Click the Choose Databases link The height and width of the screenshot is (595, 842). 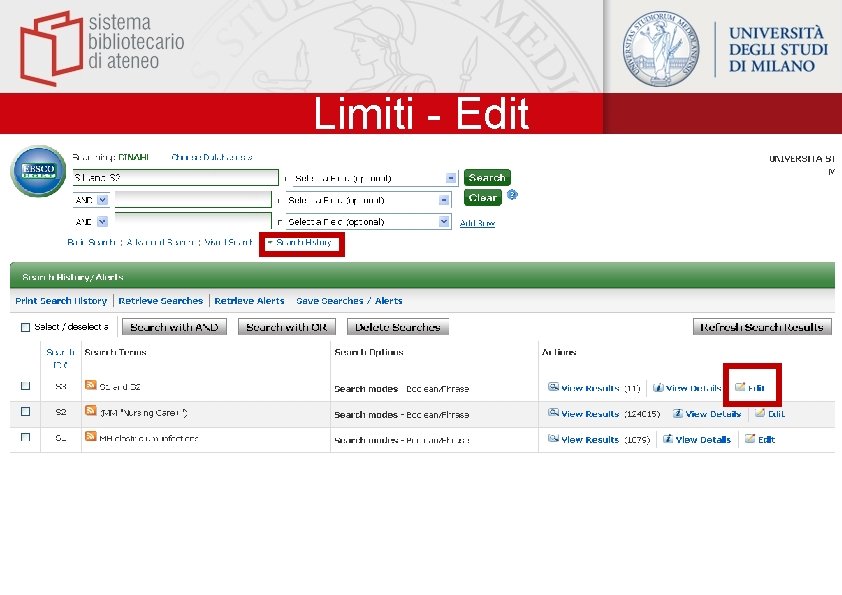(x=212, y=157)
